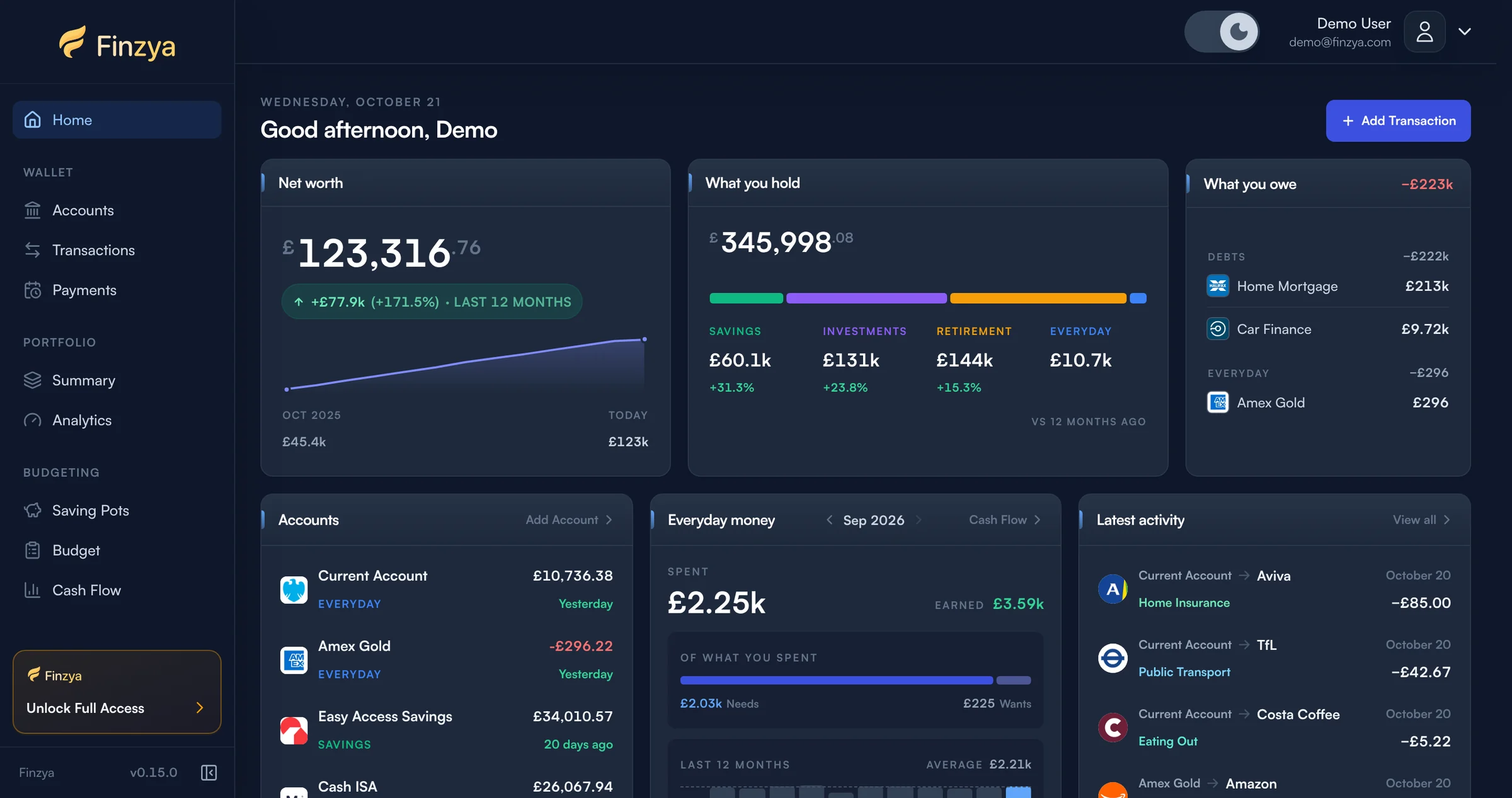Click the Unlock Full Access banner
The width and height of the screenshot is (1512, 798).
(x=117, y=692)
